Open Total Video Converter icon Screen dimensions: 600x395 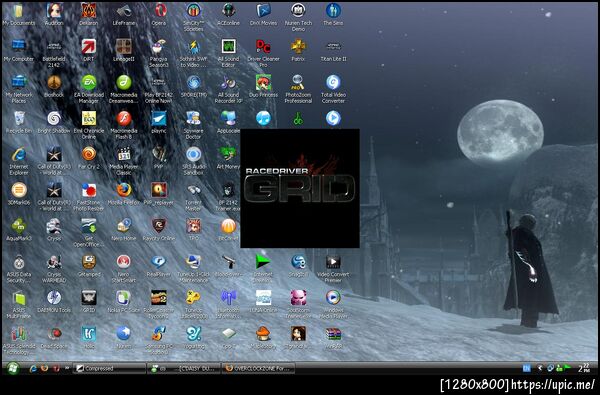click(333, 90)
